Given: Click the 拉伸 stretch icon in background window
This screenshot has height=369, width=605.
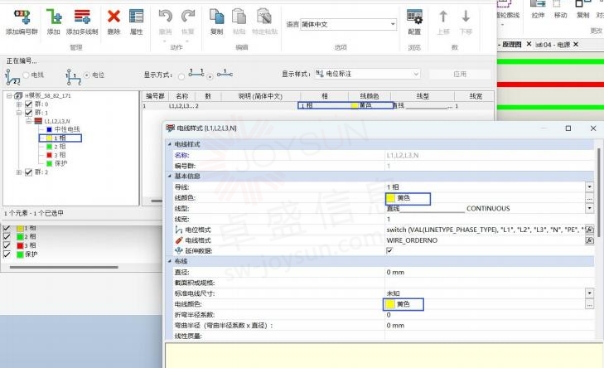Looking at the screenshot, I should (x=537, y=4).
